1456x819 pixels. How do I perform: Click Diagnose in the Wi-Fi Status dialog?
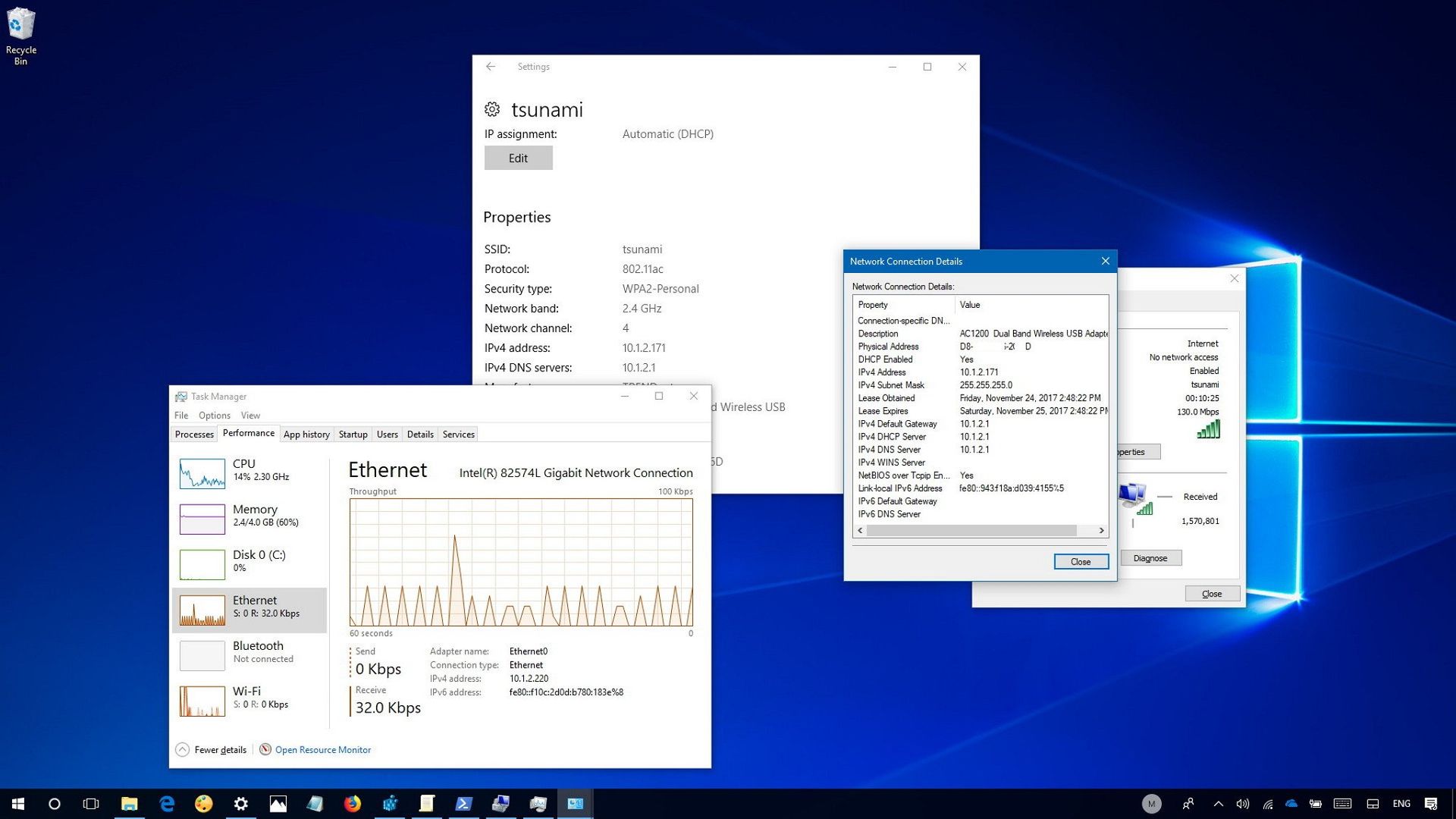click(x=1150, y=557)
